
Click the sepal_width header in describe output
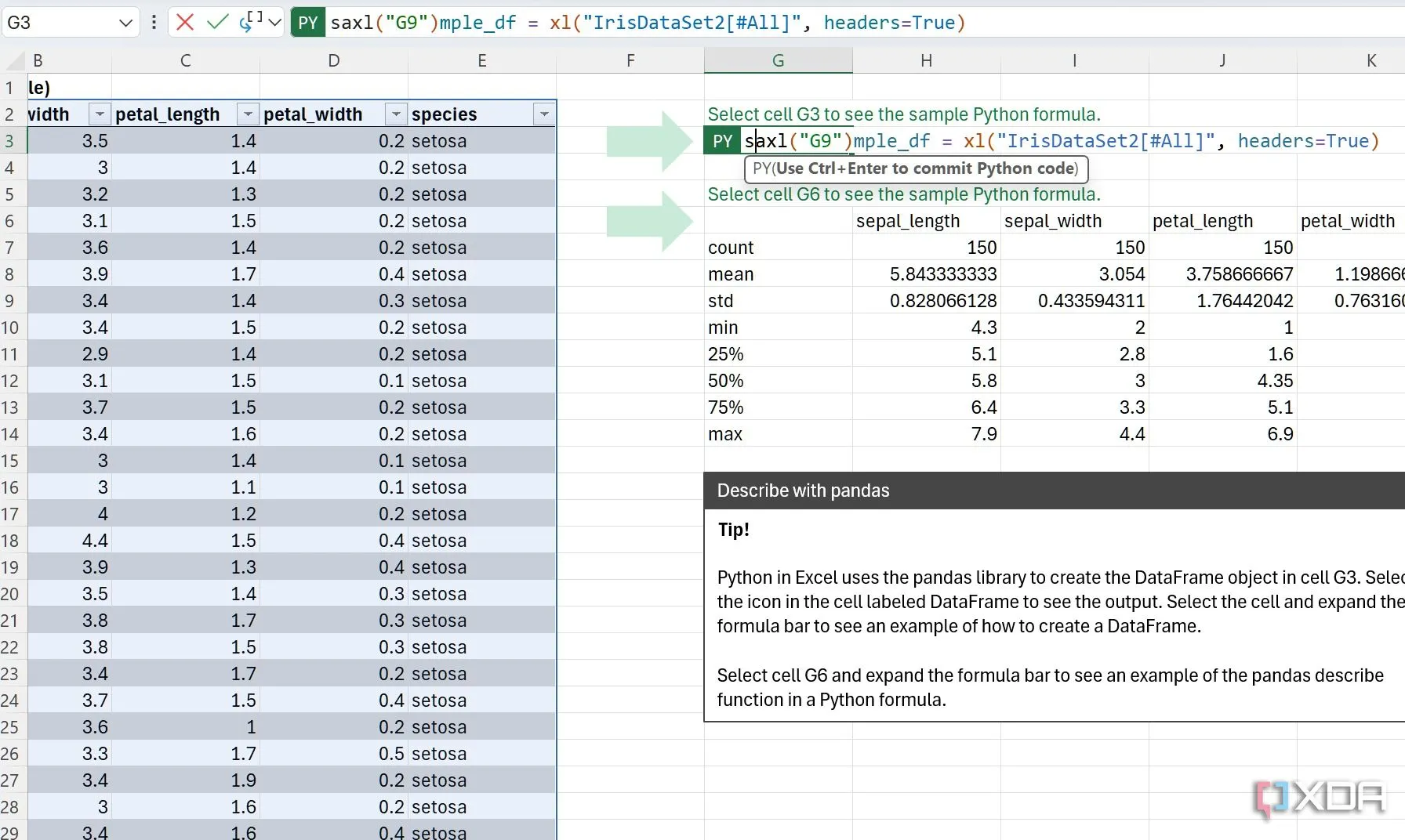pyautogui.click(x=1075, y=221)
